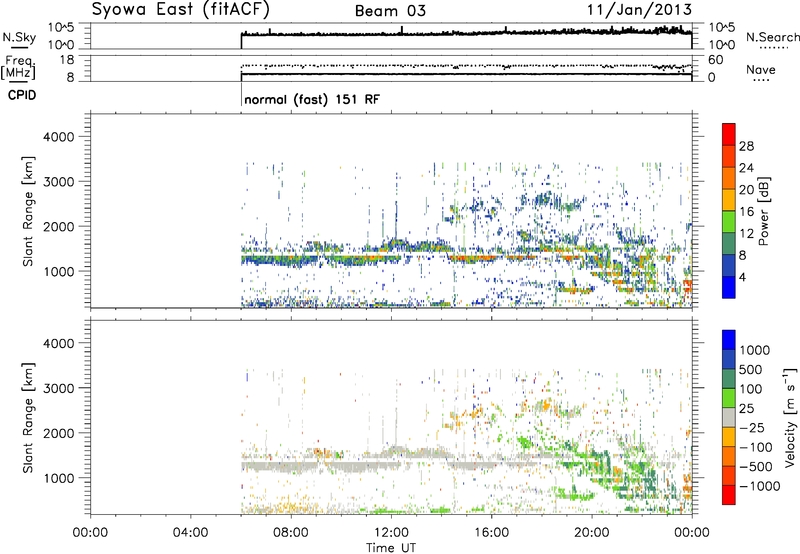This screenshot has width=800, height=554.
Task: Click the 'normal (fast) 151 RF' mode text
Action: tap(312, 99)
